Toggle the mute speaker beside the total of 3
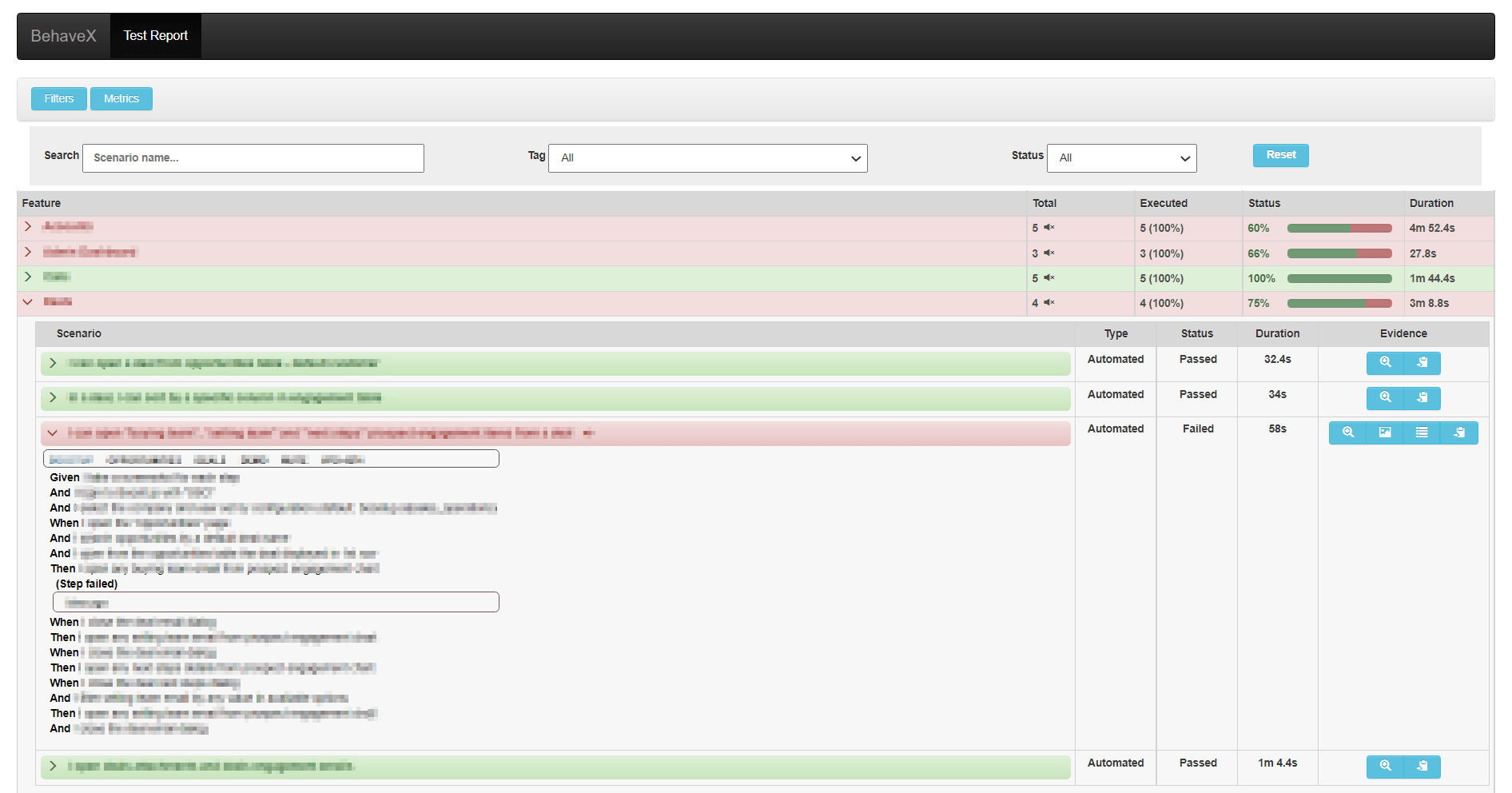Screen dimensions: 1512x793 1048,253
